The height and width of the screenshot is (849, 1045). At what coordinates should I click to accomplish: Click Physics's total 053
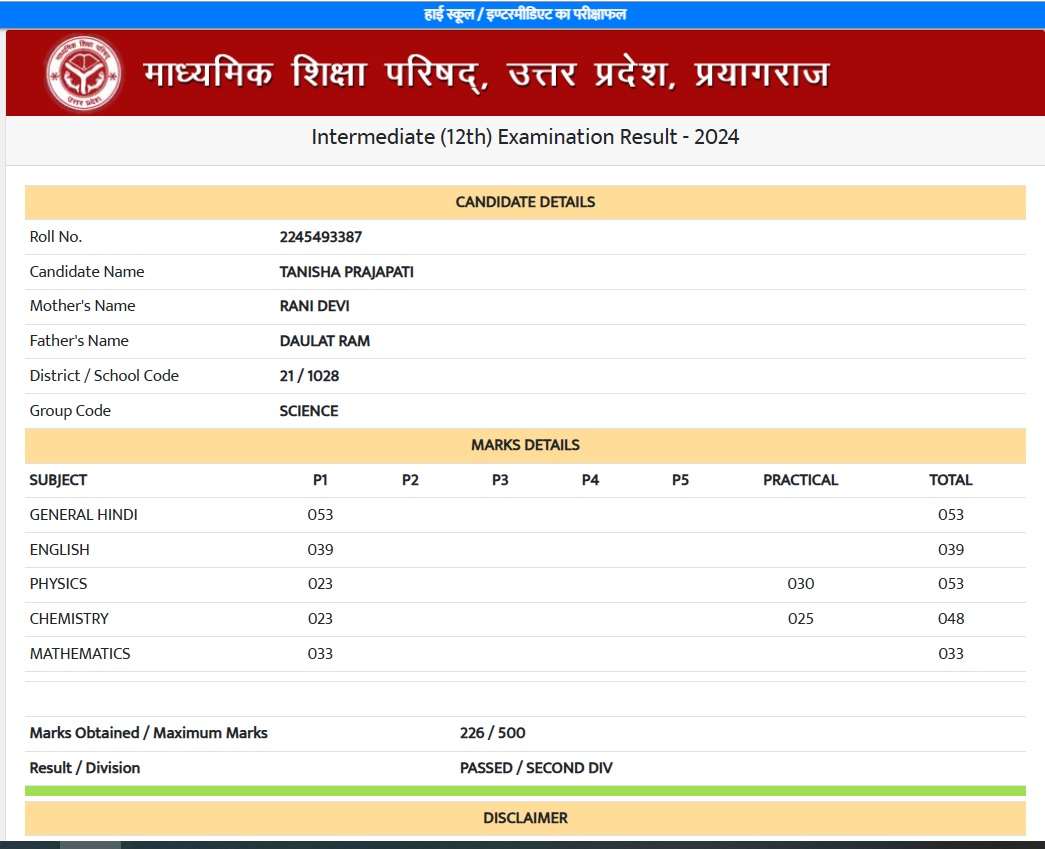(951, 584)
